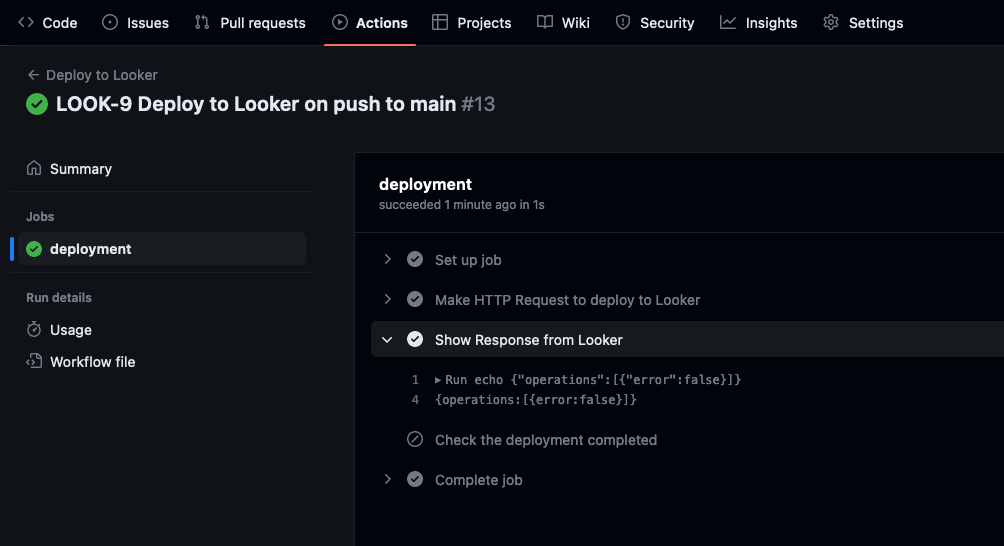
Task: Click the Wiki book icon
Action: click(x=545, y=22)
